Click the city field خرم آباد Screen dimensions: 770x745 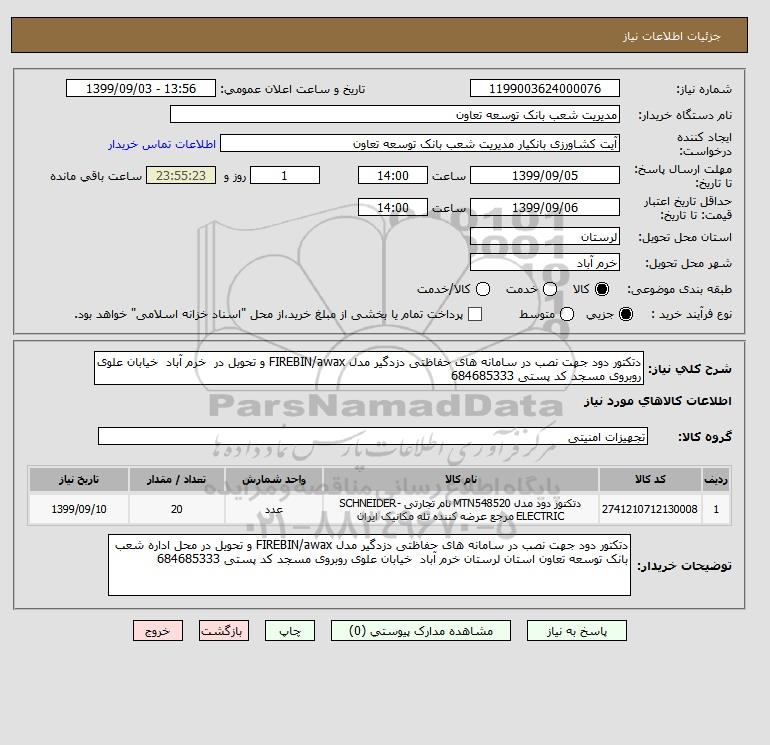pyautogui.click(x=545, y=263)
